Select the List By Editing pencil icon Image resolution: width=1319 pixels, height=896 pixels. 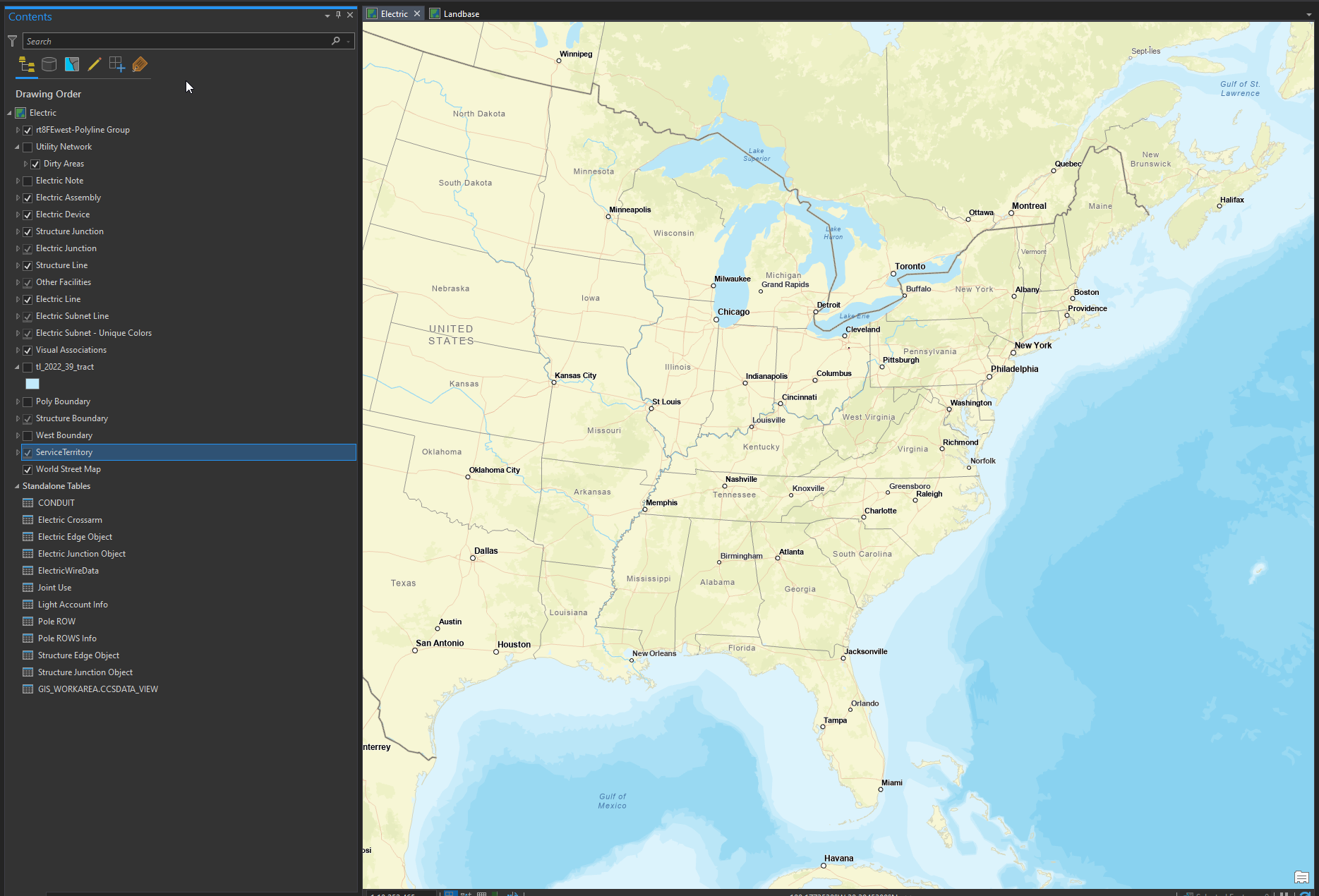pyautogui.click(x=95, y=64)
